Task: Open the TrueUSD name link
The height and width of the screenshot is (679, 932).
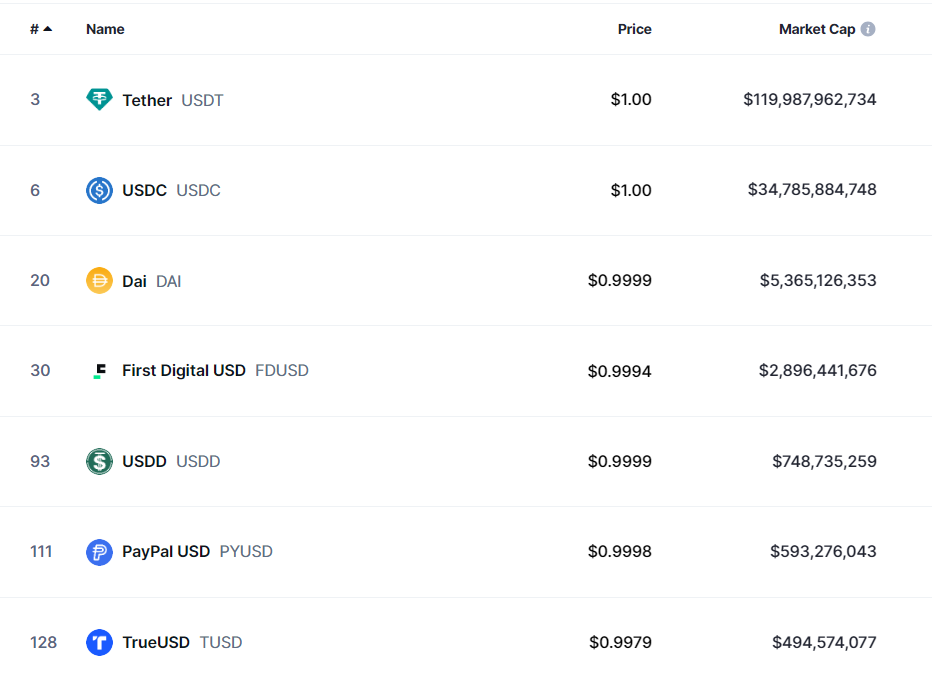Action: tap(156, 642)
